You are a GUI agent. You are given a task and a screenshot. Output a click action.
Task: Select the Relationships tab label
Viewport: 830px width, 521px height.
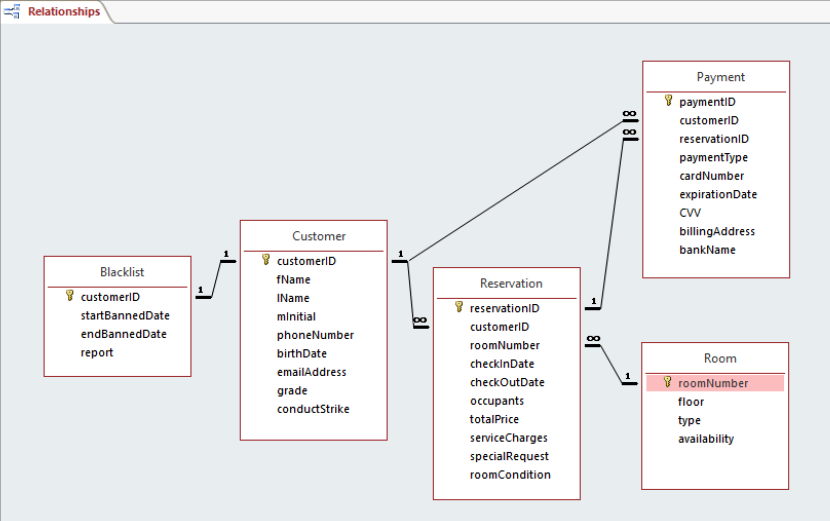coord(64,11)
